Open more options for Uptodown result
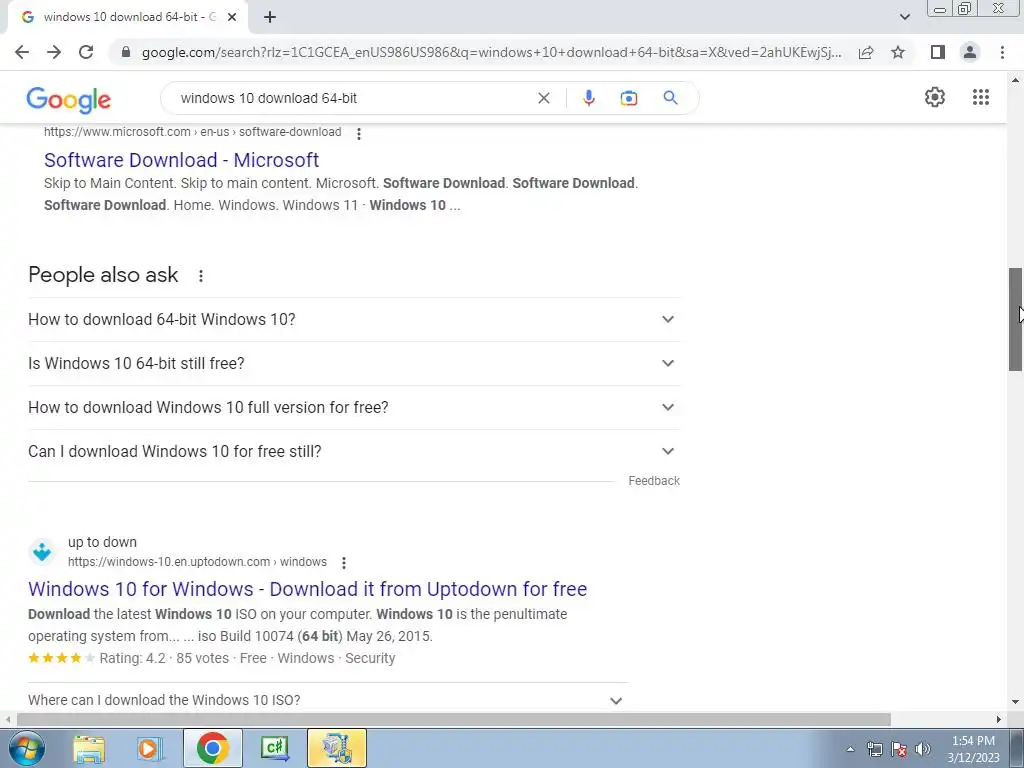The height and width of the screenshot is (768, 1024). (x=344, y=562)
